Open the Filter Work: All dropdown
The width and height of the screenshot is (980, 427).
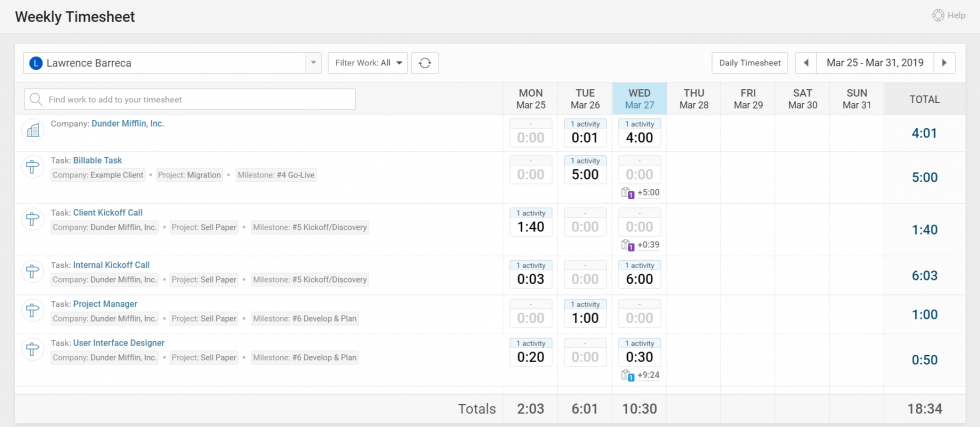[x=368, y=63]
